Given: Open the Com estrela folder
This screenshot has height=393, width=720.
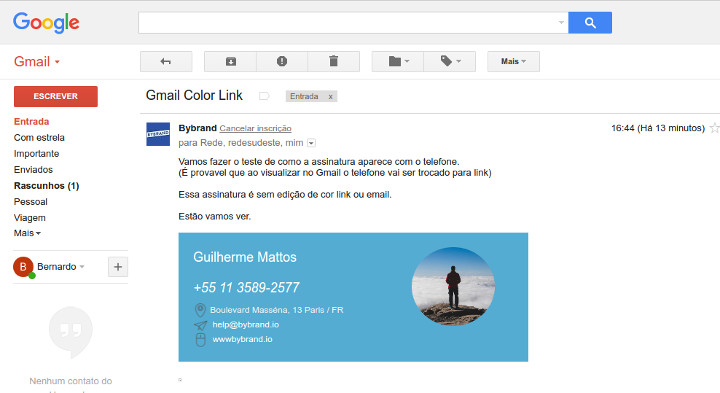Looking at the screenshot, I should pos(39,138).
